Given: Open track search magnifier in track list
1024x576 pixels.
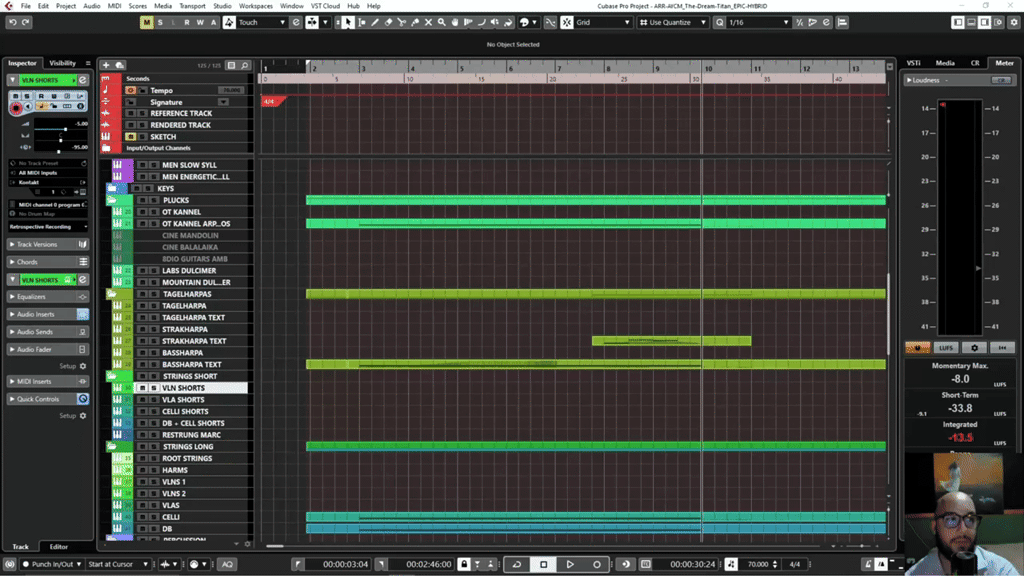Looking at the screenshot, I should pyautogui.click(x=244, y=65).
